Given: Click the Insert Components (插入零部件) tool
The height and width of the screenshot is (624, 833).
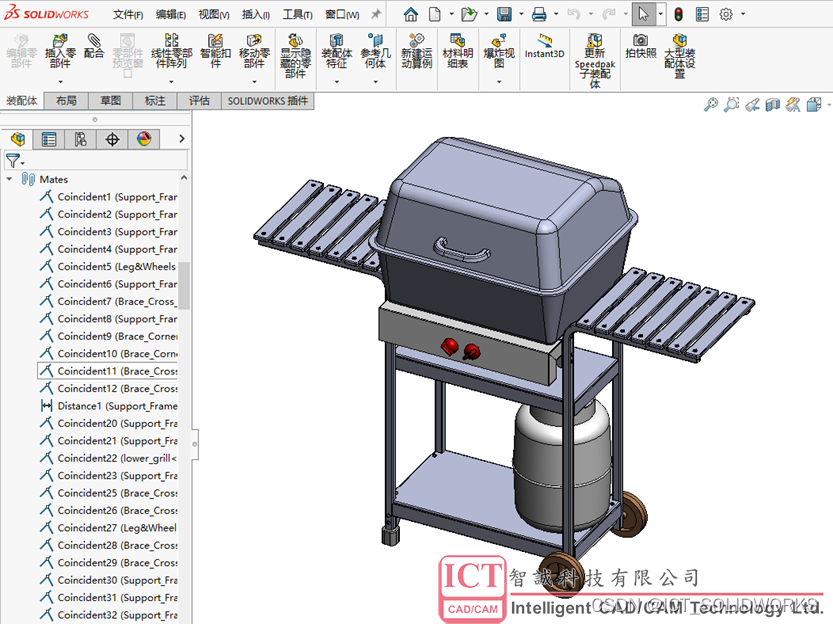Looking at the screenshot, I should 60,51.
